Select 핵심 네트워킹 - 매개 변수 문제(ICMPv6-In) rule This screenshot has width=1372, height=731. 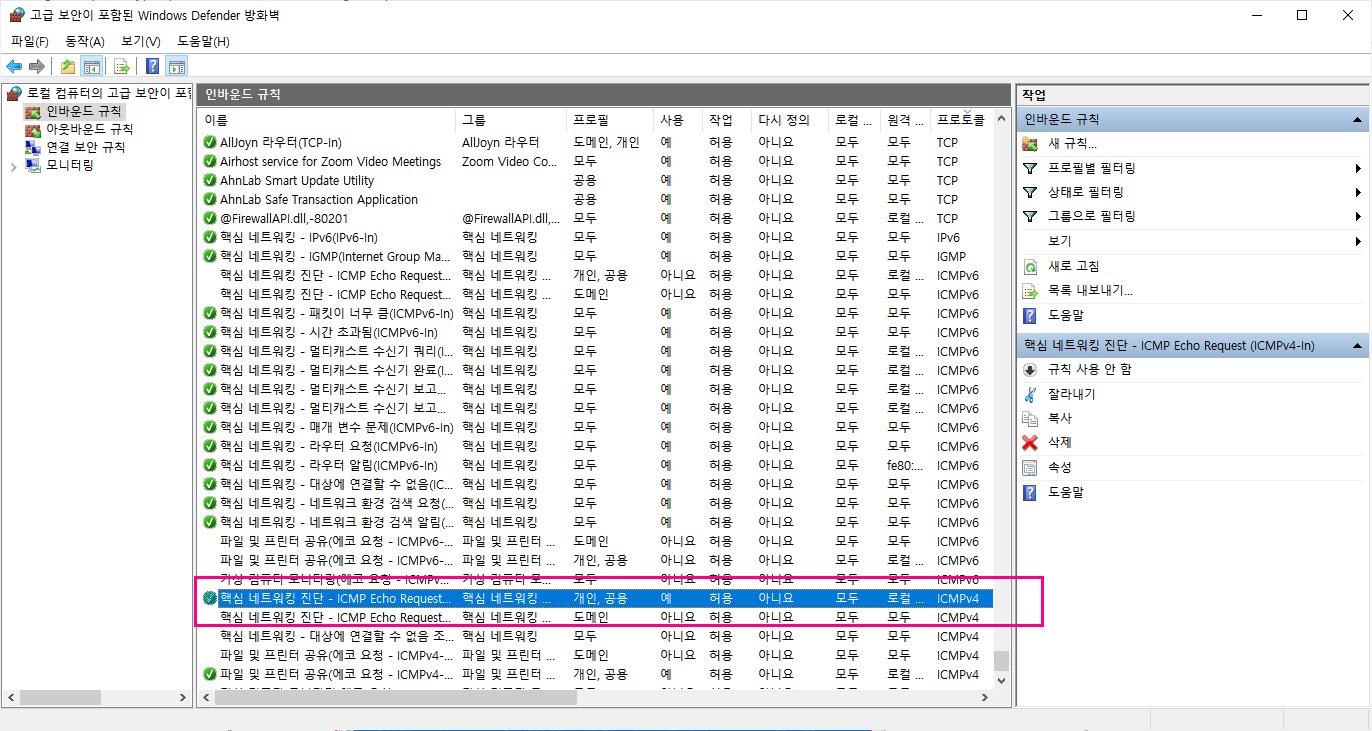click(337, 427)
